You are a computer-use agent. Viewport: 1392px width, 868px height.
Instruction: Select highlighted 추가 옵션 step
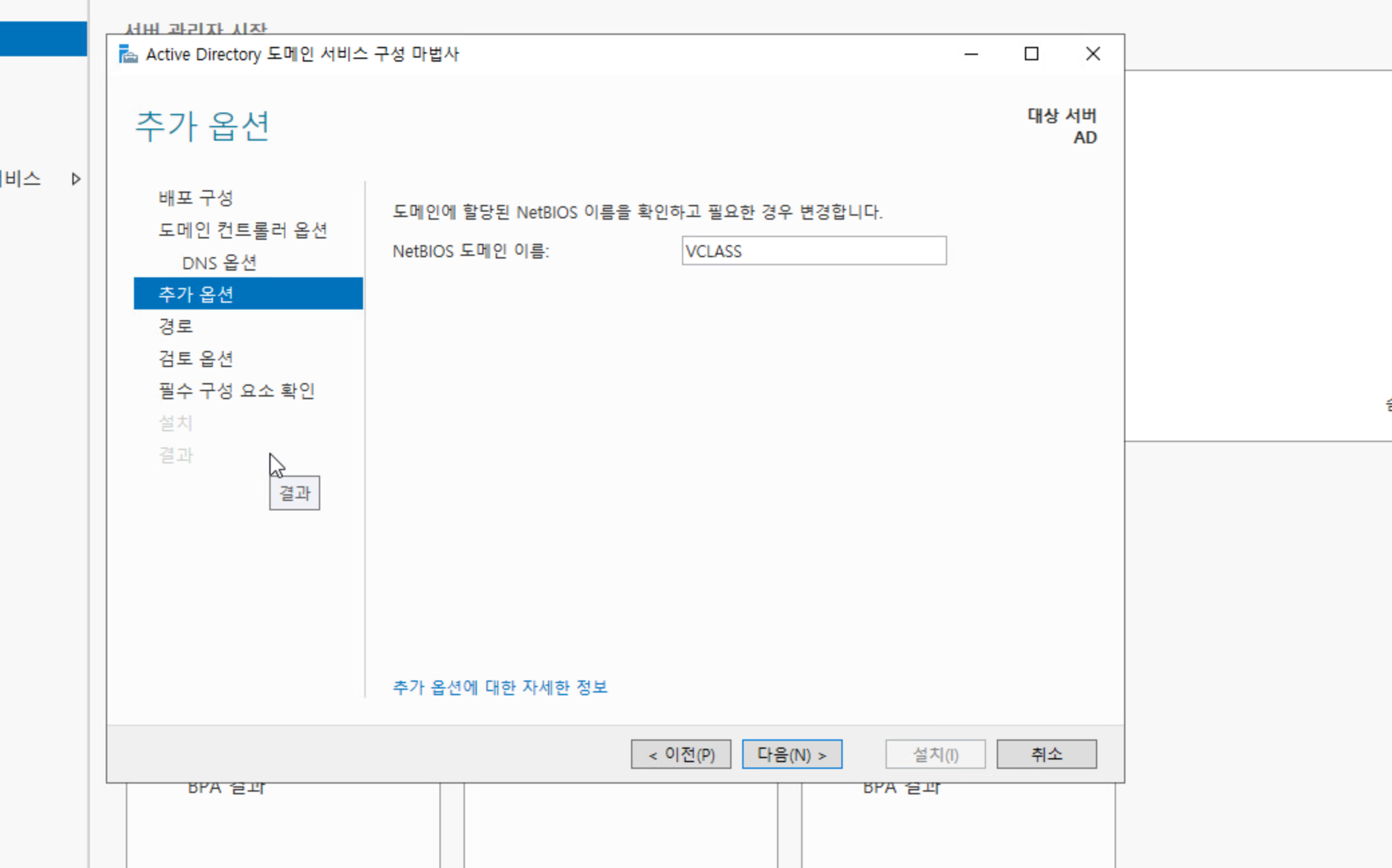(196, 294)
